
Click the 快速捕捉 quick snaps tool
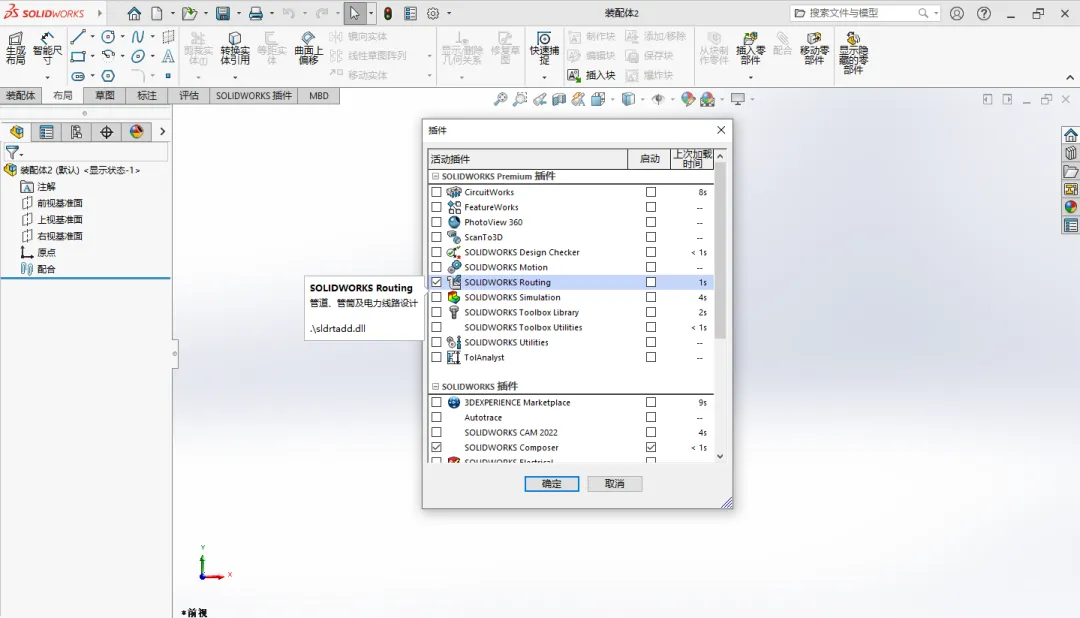click(x=544, y=49)
